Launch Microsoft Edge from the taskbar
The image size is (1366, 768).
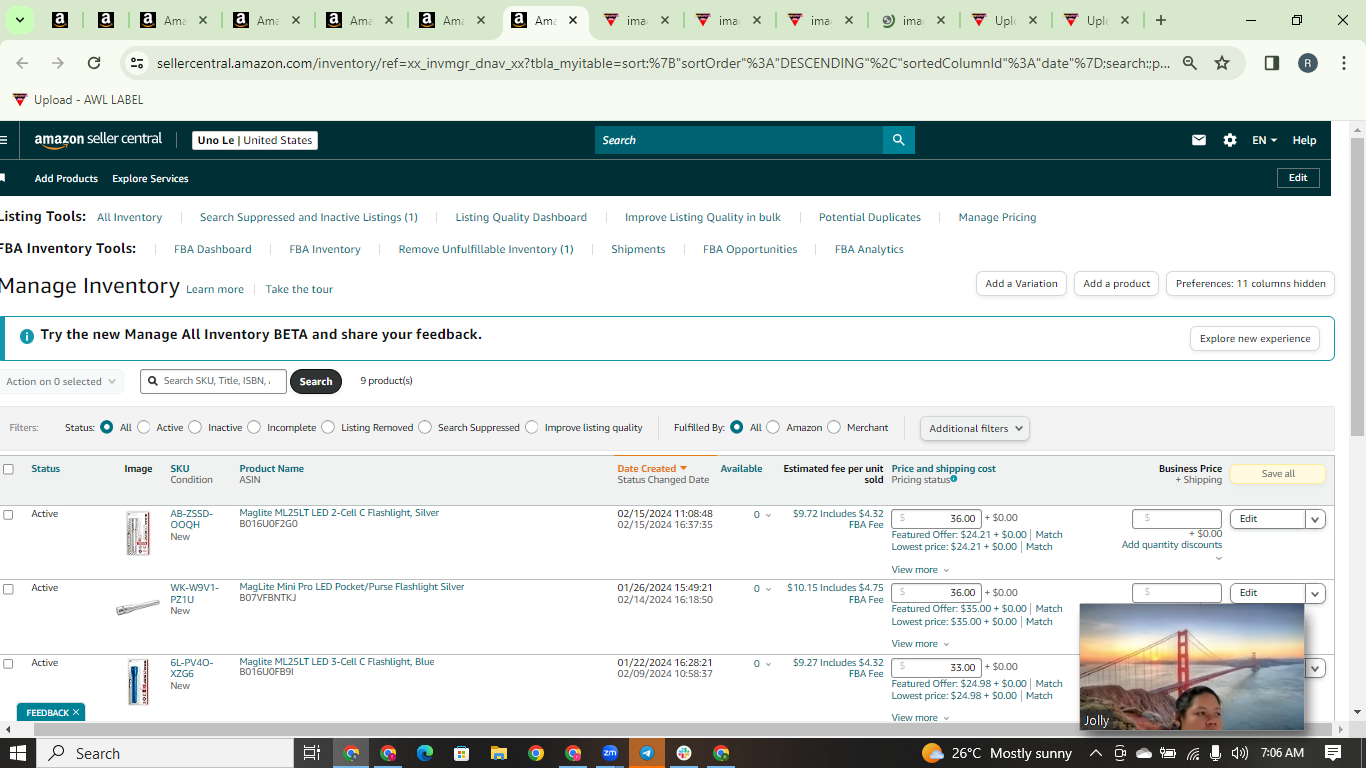[x=424, y=753]
